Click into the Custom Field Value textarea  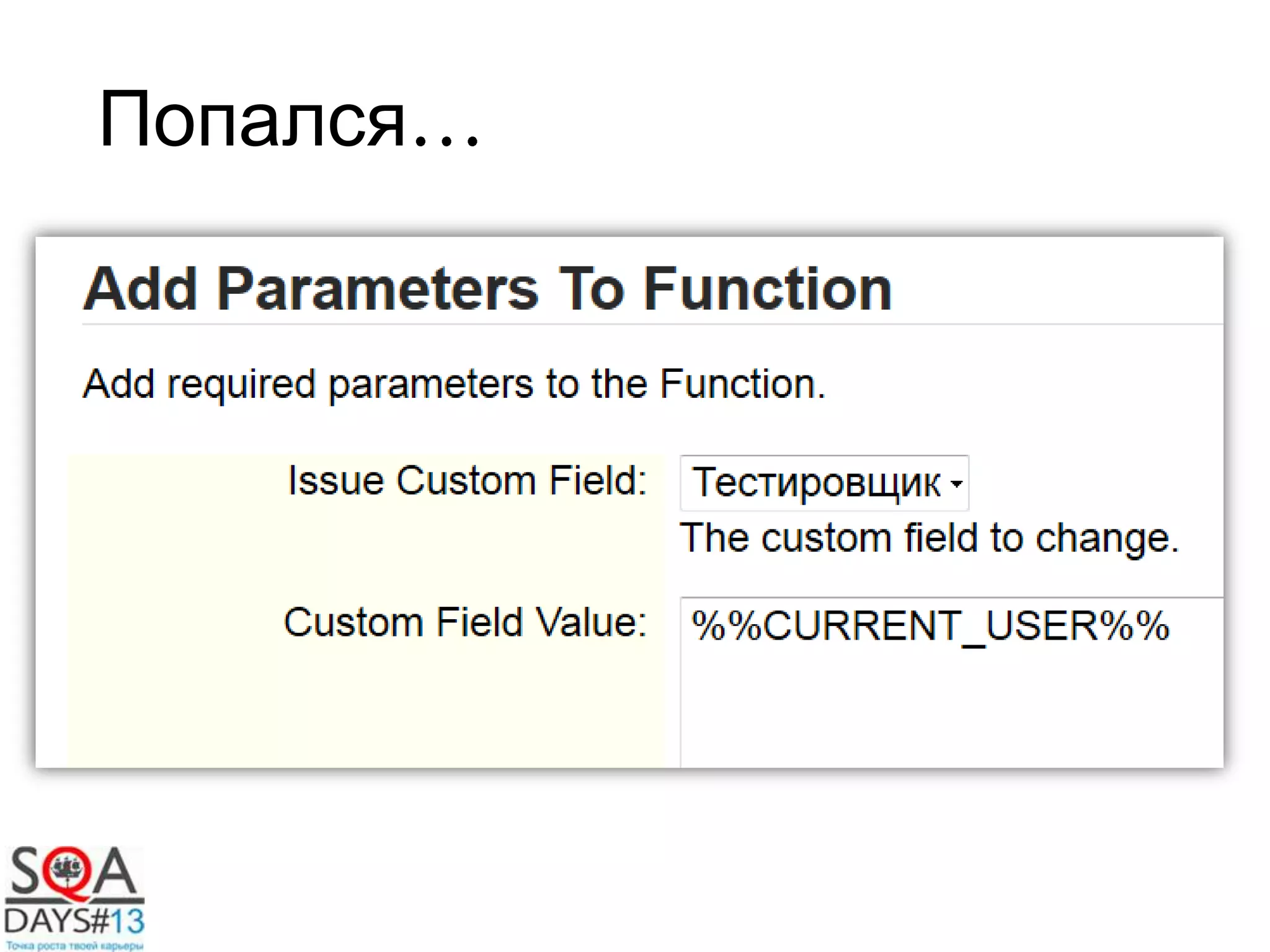pyautogui.click(x=949, y=682)
